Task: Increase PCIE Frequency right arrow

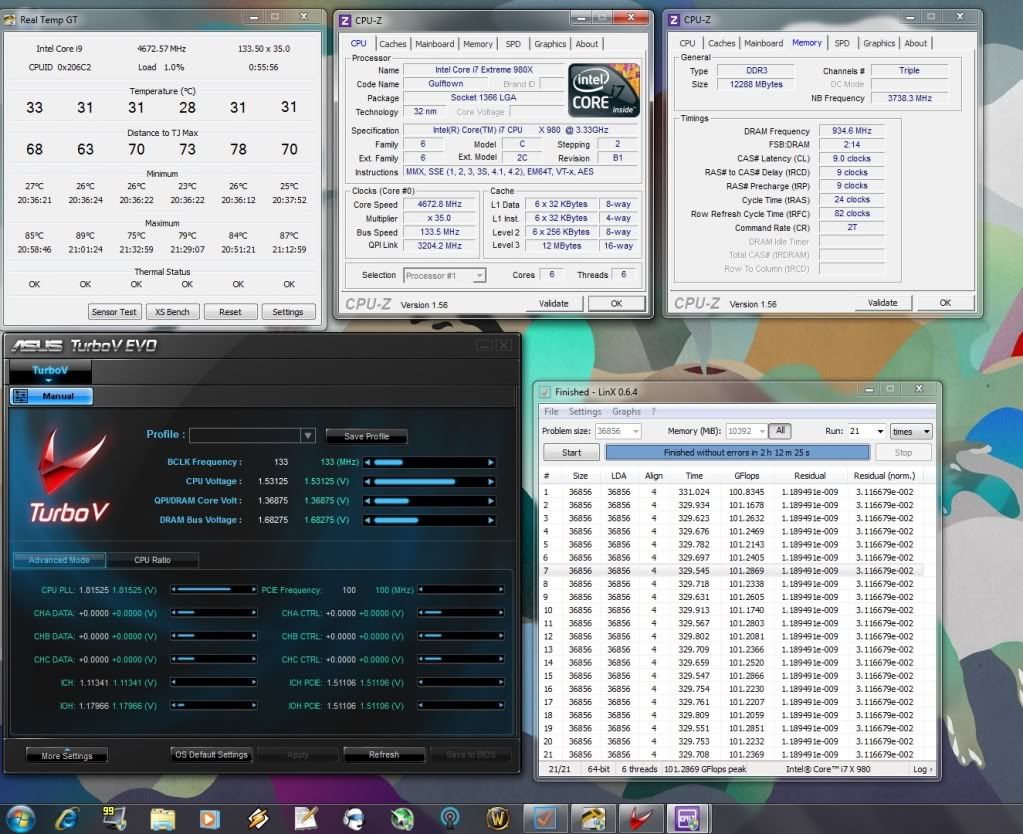Action: coord(500,590)
